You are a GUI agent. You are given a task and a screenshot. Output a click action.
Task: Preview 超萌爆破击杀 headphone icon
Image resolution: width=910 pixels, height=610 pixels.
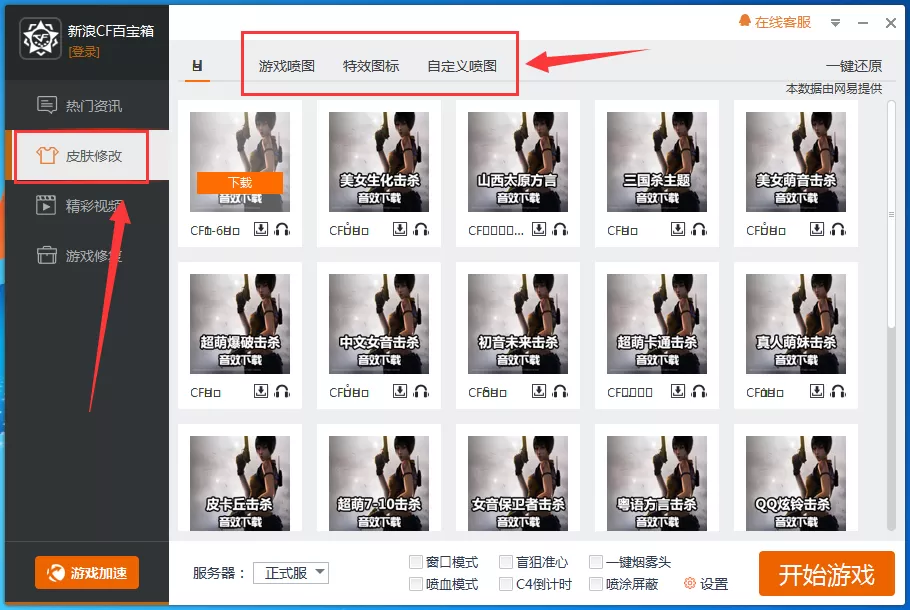[282, 391]
